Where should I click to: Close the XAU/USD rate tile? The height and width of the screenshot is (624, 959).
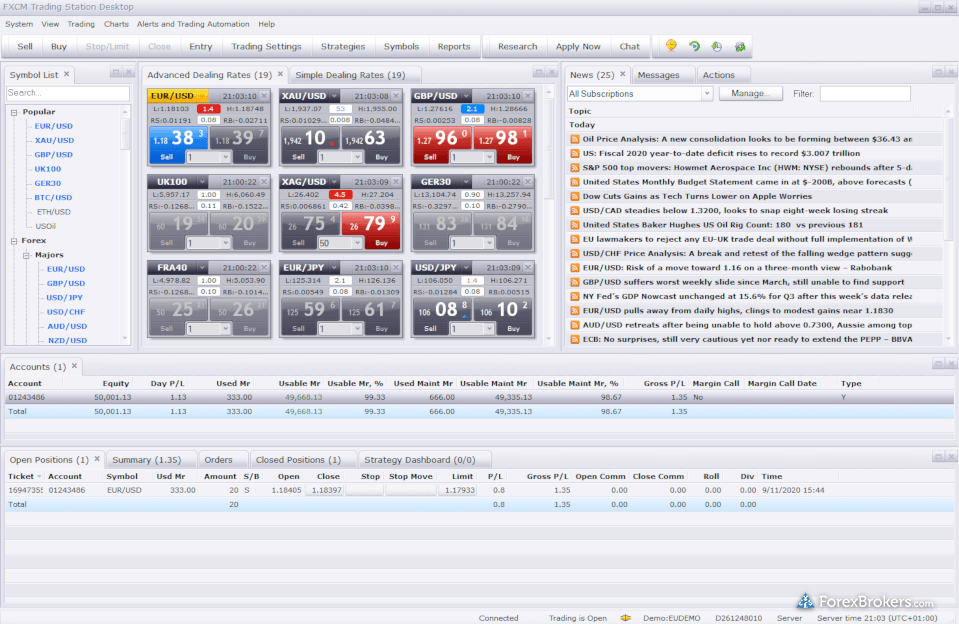396,96
